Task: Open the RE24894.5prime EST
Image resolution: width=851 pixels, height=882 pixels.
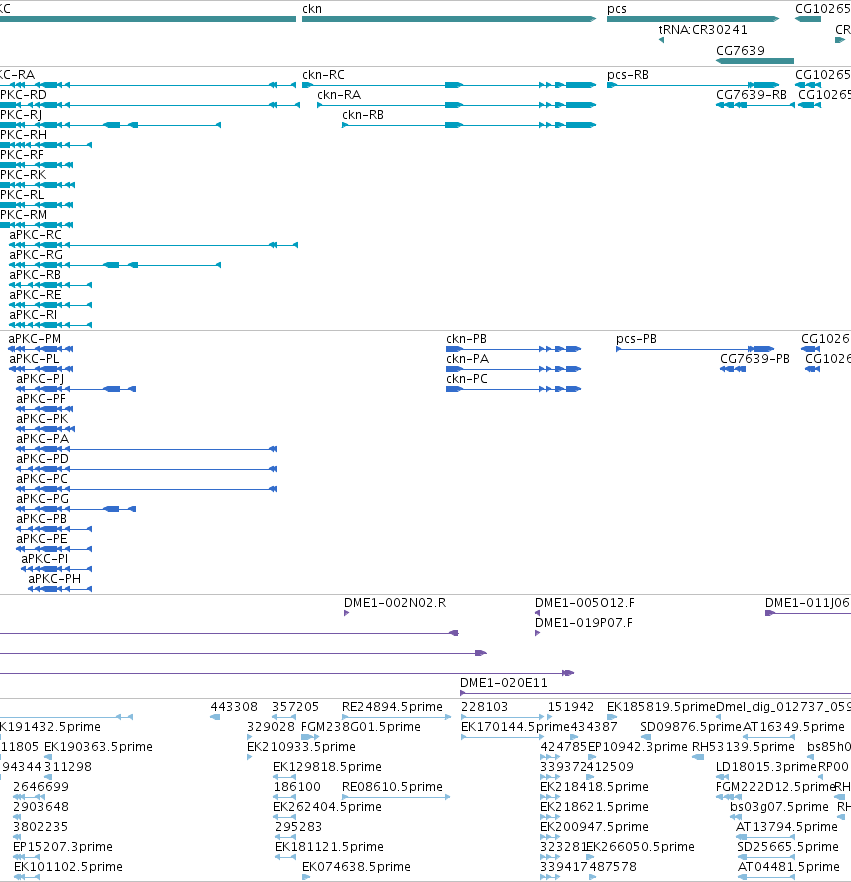Action: (397, 717)
